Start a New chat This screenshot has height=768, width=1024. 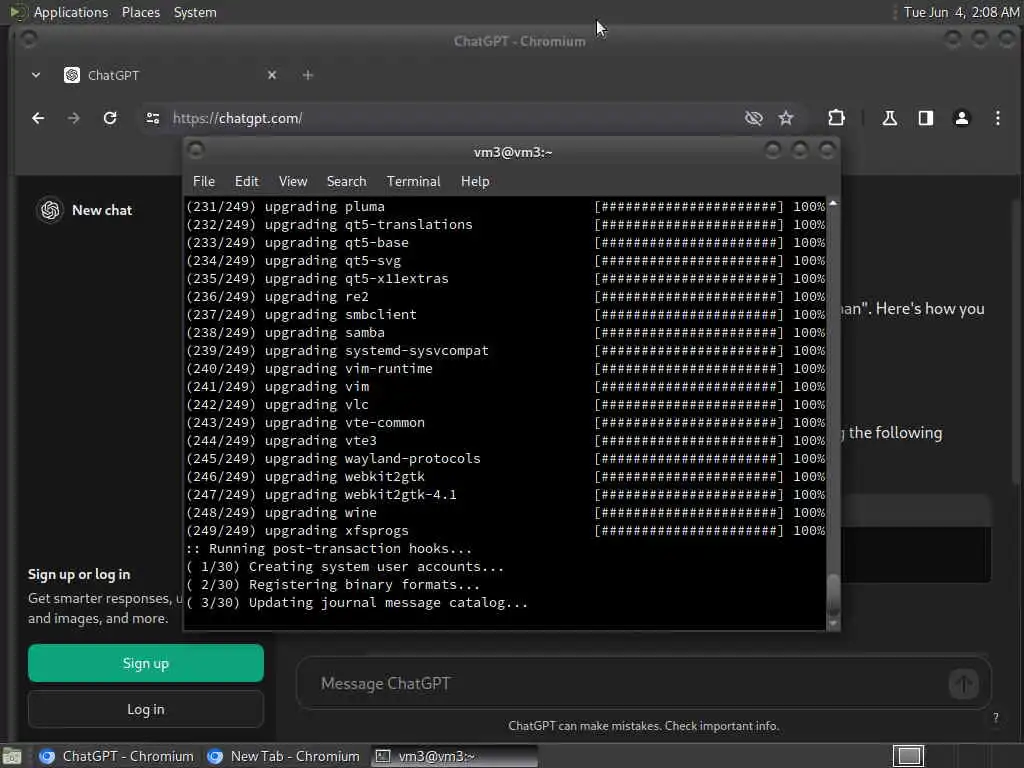[102, 210]
